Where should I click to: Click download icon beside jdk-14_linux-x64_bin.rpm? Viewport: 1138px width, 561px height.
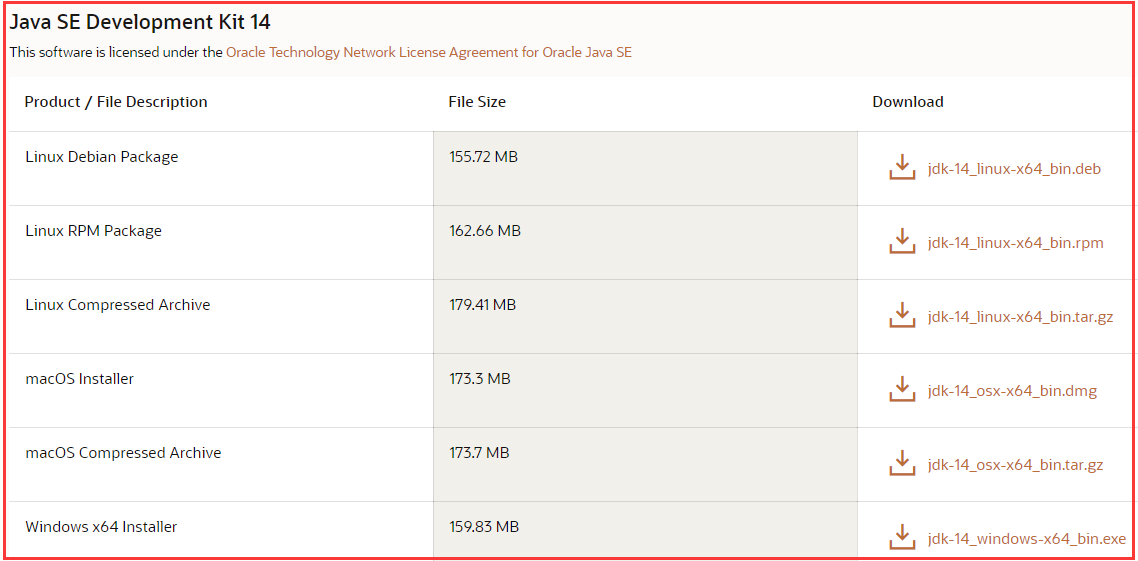(902, 241)
